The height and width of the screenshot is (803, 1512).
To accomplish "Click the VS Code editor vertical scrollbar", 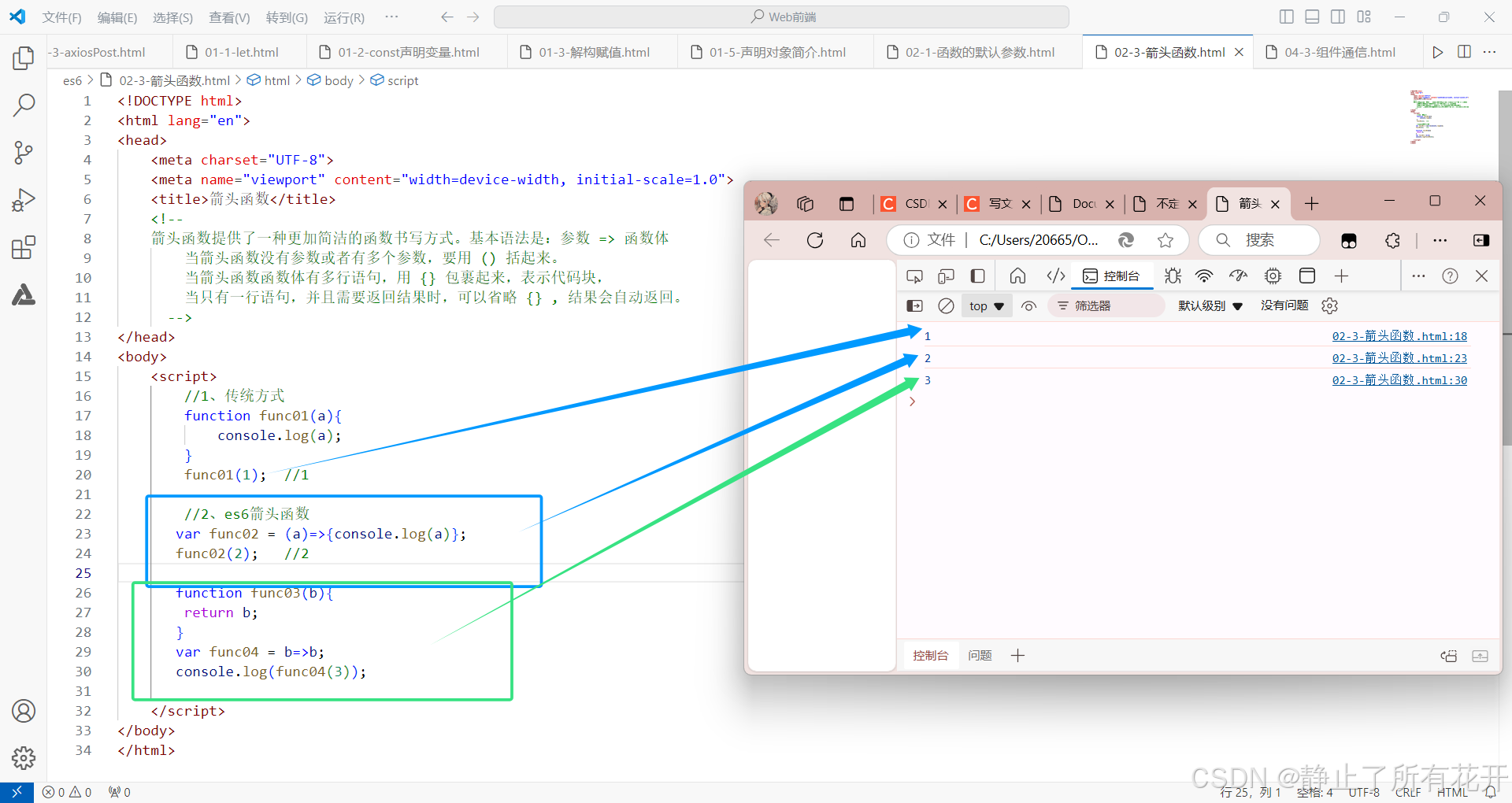I will pyautogui.click(x=1505, y=268).
